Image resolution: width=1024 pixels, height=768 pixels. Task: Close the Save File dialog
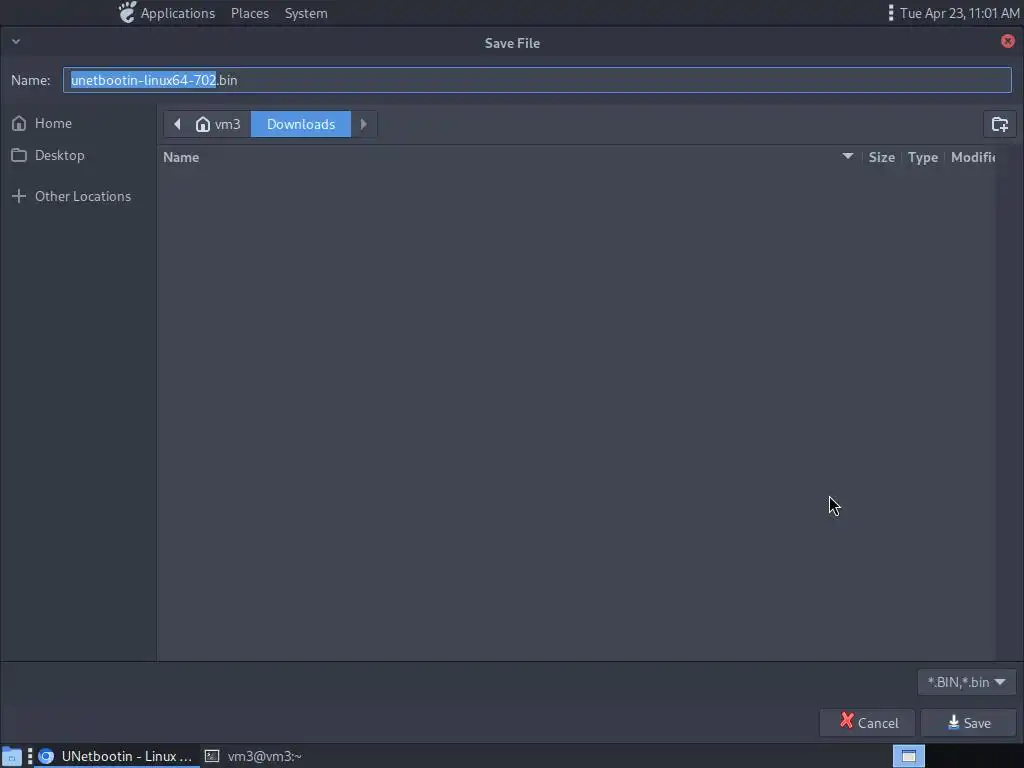1008,41
